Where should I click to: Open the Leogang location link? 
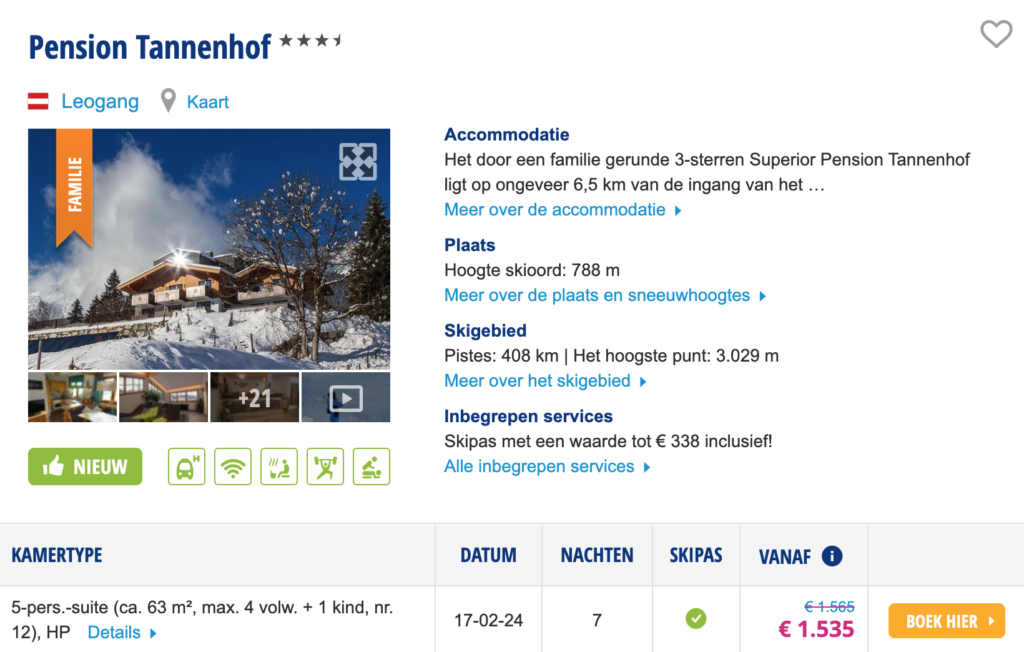pos(99,101)
